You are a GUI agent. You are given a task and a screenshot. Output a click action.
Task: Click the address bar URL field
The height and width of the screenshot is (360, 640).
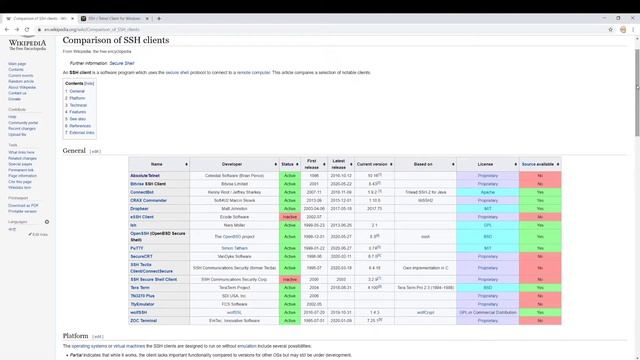[318, 29]
